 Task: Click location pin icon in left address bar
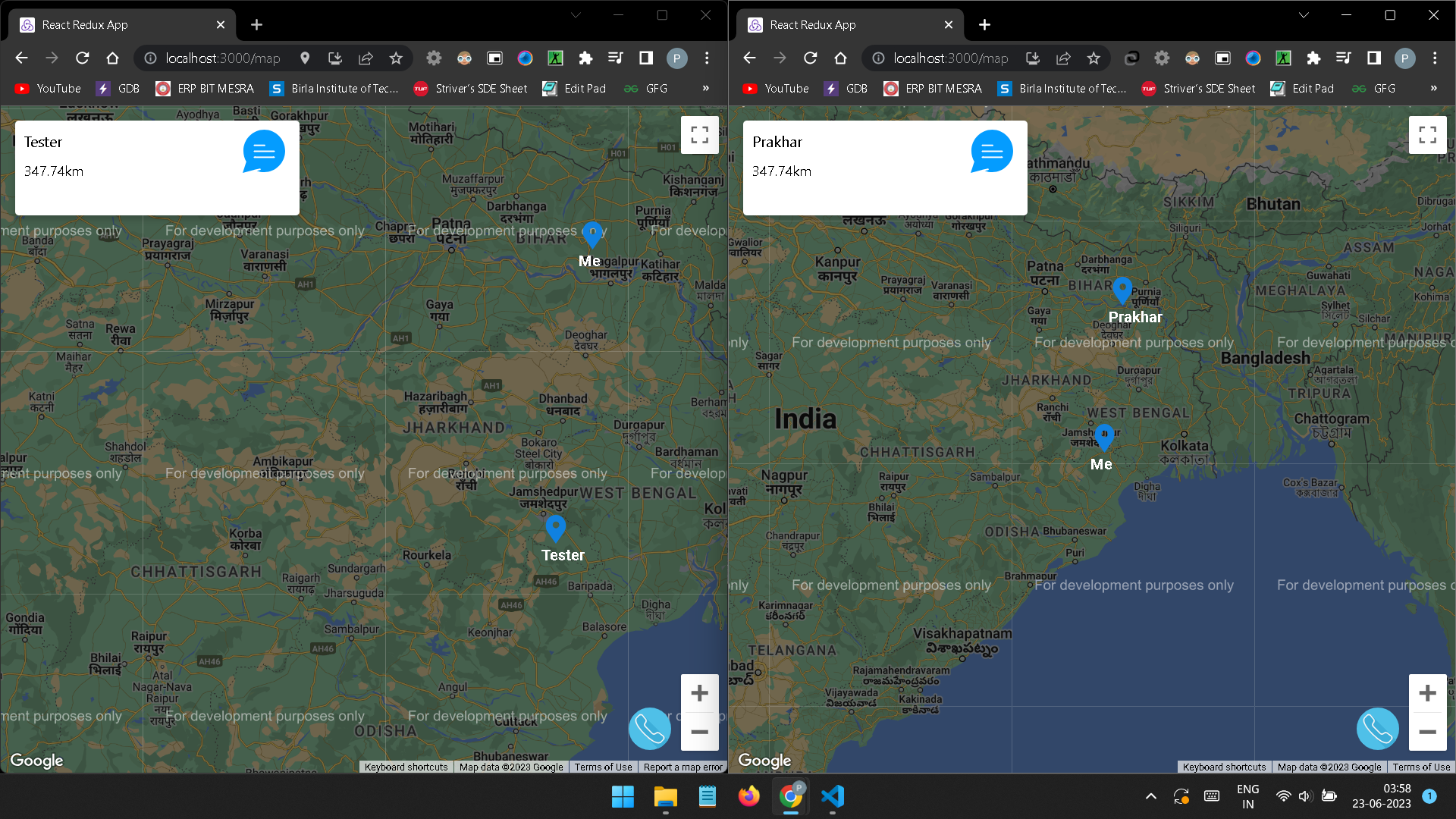(x=305, y=58)
